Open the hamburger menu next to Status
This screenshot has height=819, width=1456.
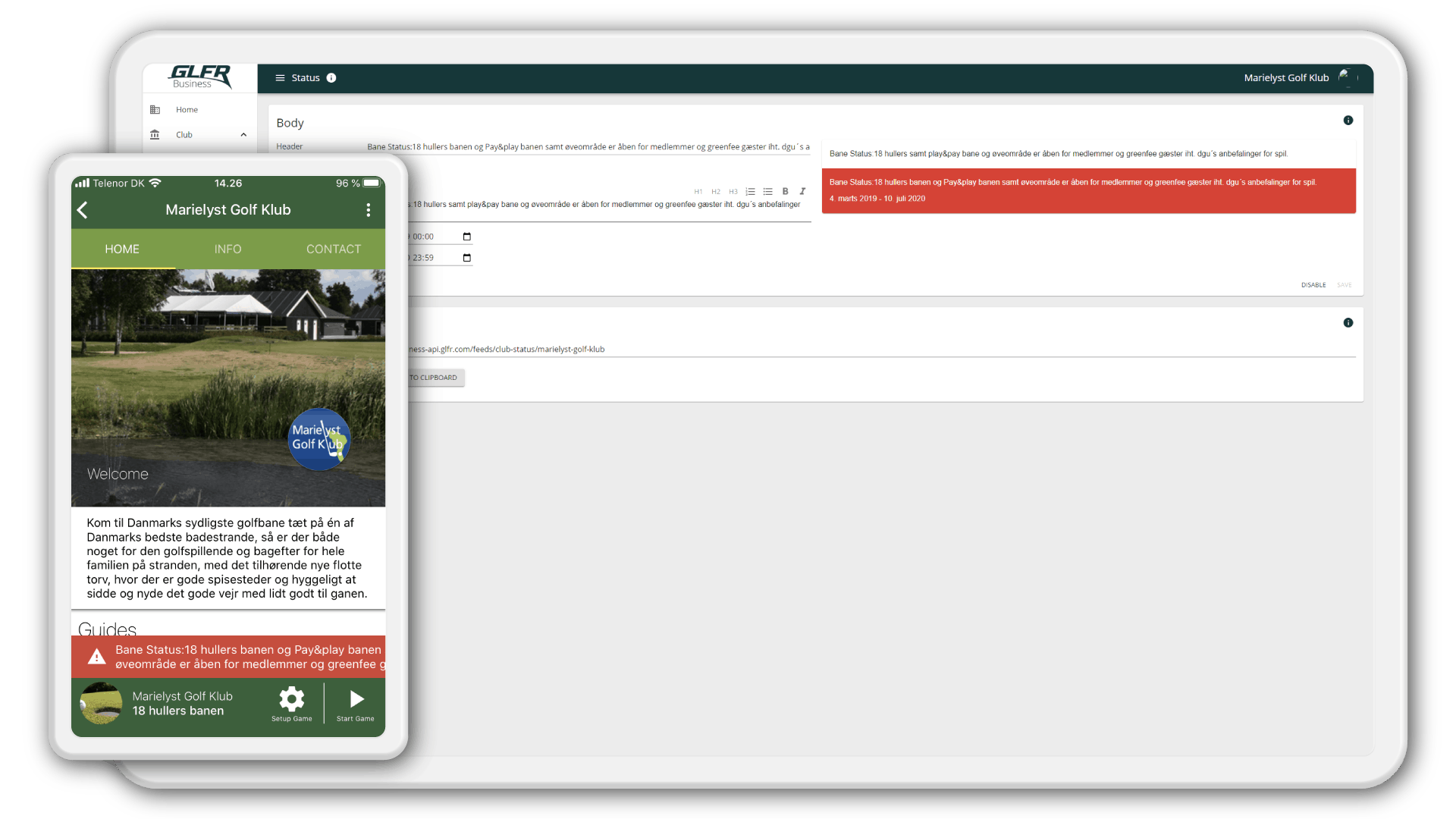pos(280,78)
